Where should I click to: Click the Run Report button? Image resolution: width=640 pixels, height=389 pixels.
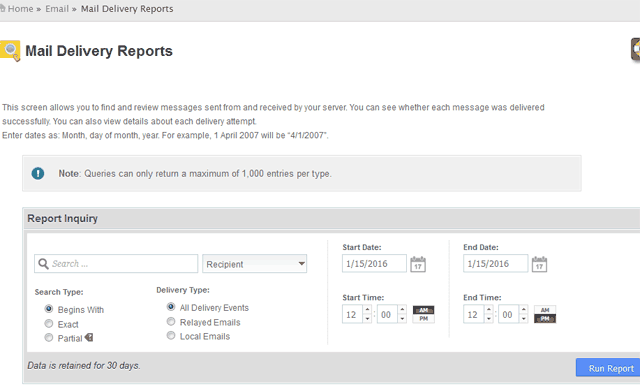609,368
